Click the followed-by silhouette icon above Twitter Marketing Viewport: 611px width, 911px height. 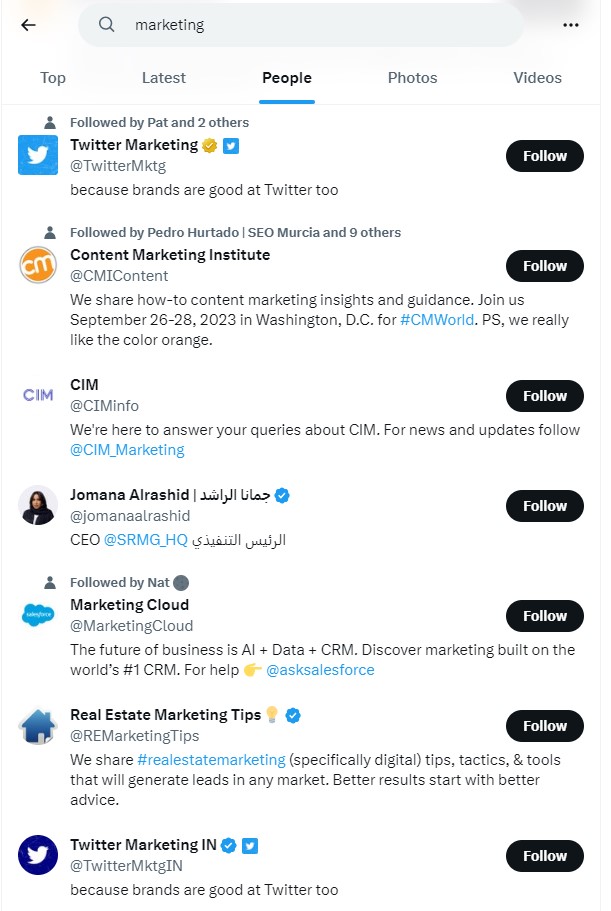(x=49, y=121)
